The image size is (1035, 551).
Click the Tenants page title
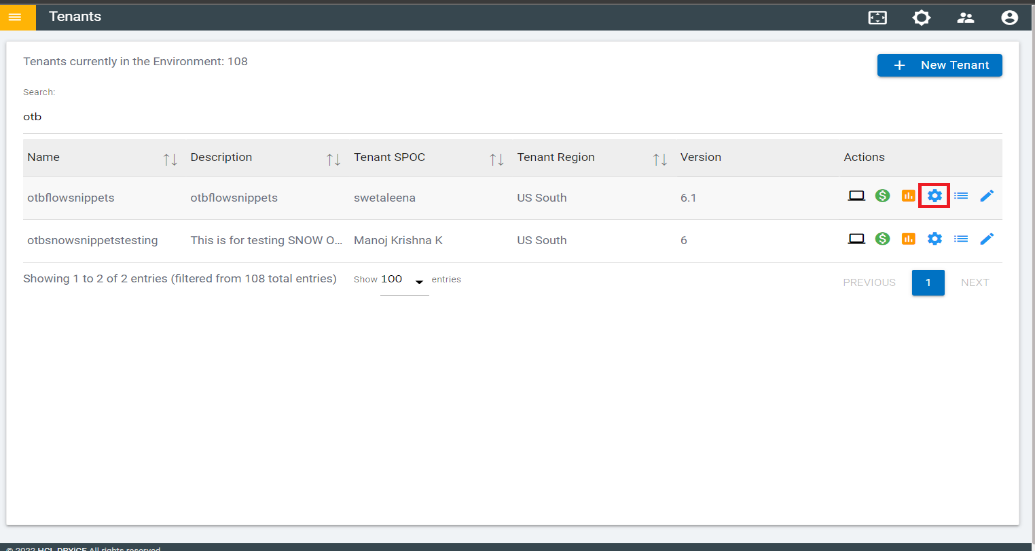click(x=75, y=16)
